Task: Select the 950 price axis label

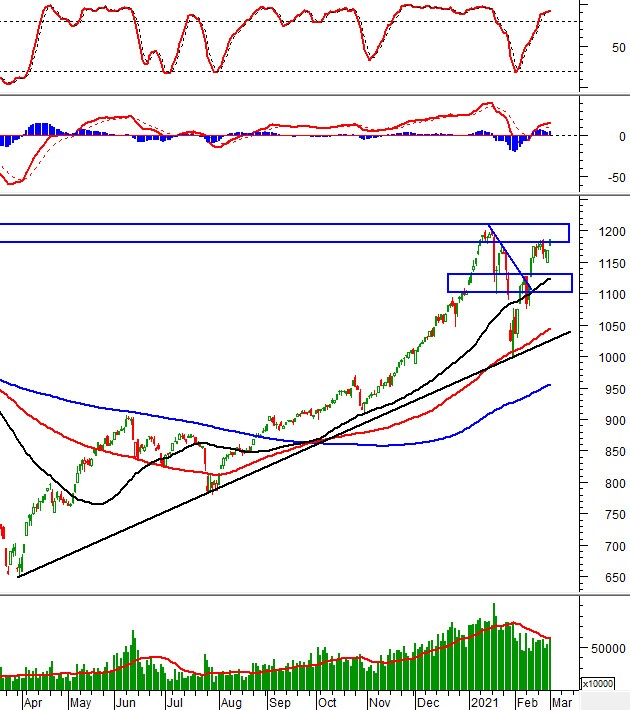Action: [x=615, y=389]
